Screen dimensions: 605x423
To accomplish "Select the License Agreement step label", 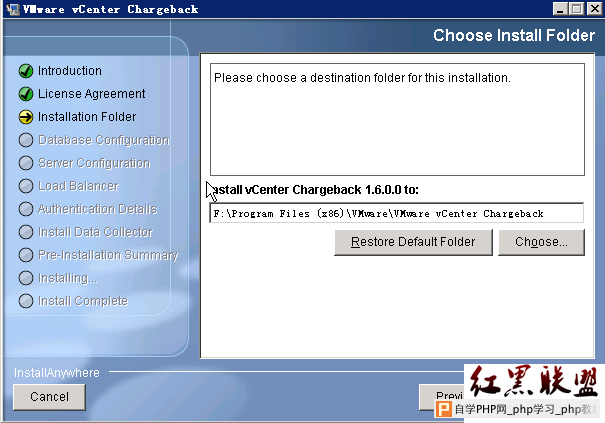I will pos(91,94).
